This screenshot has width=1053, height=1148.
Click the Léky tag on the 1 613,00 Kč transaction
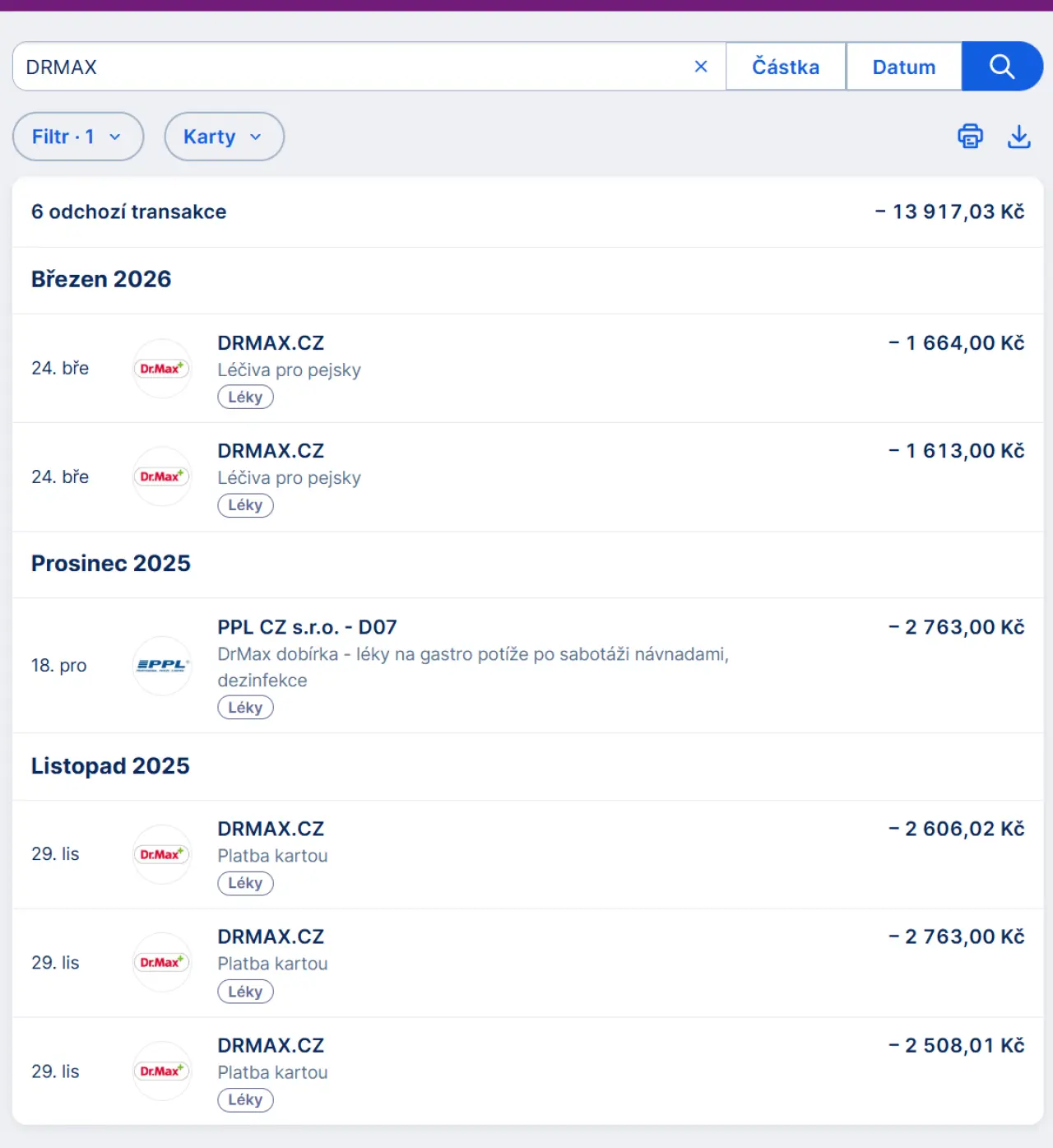[245, 505]
